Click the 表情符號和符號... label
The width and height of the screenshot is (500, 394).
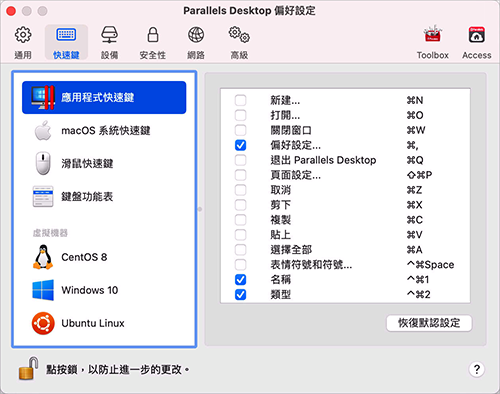[x=311, y=265]
